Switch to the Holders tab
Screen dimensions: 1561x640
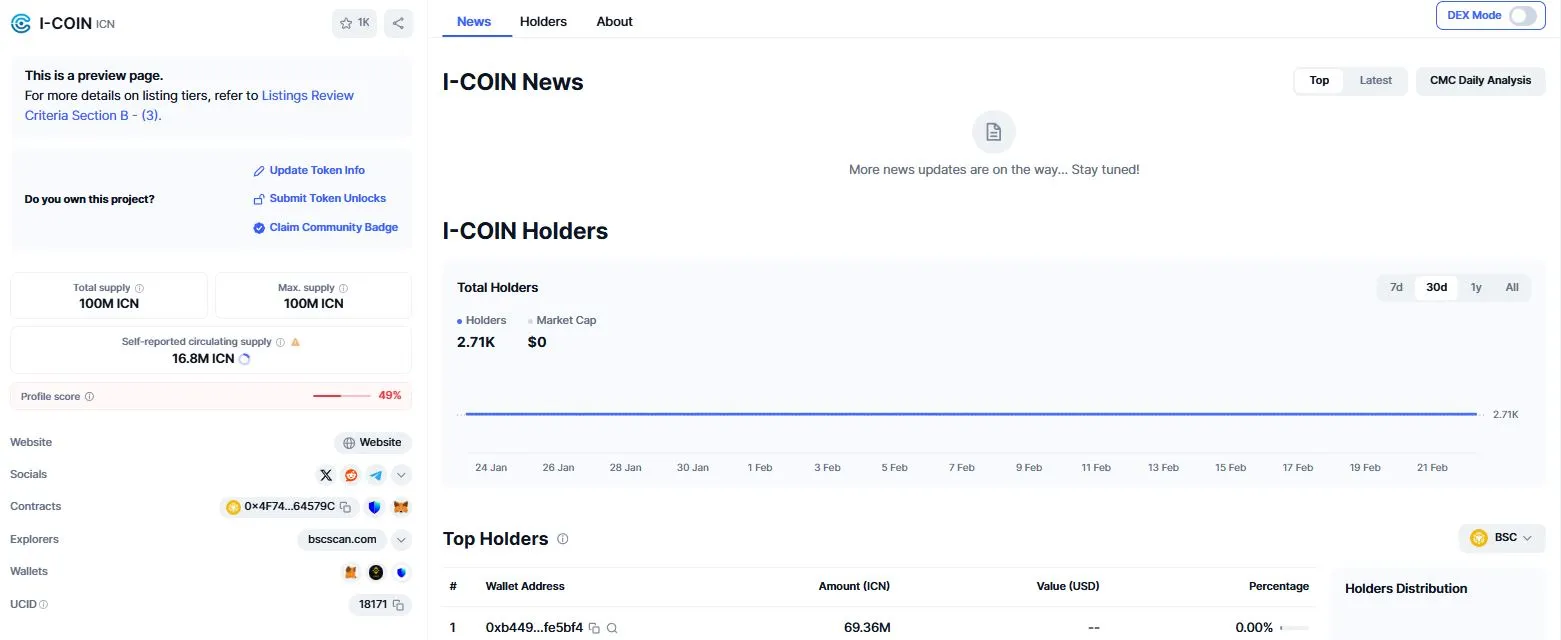[x=543, y=21]
